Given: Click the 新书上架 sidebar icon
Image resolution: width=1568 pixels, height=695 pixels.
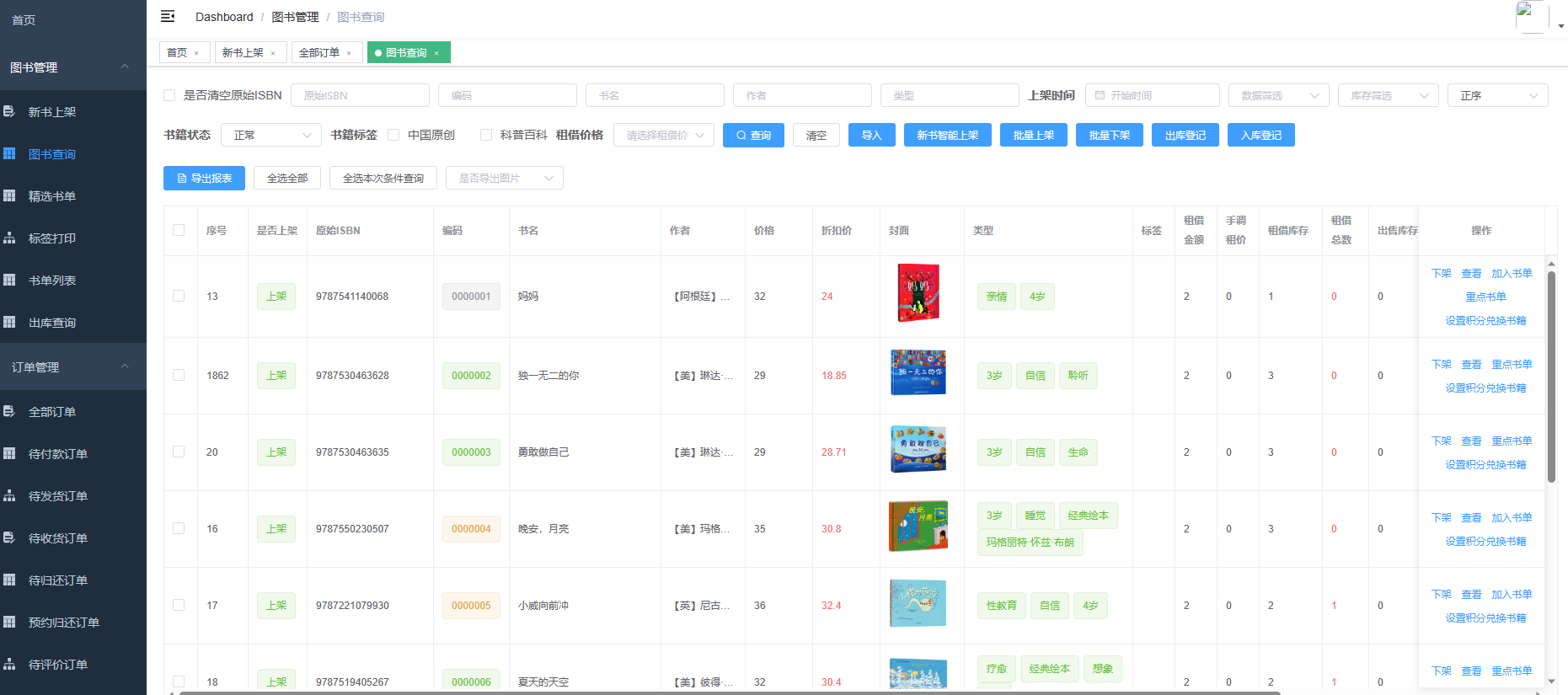Looking at the screenshot, I should coord(9,111).
